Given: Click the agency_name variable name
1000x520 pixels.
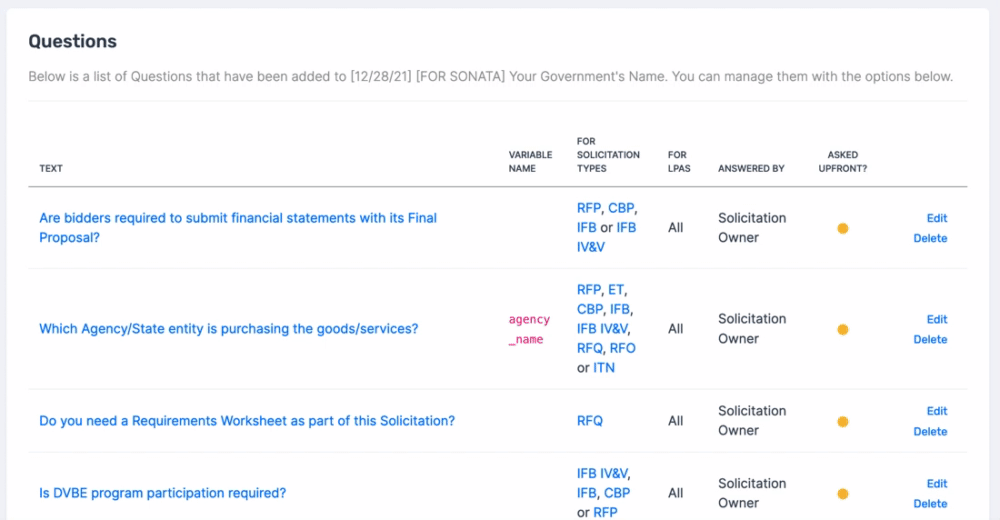Looking at the screenshot, I should coord(529,329).
